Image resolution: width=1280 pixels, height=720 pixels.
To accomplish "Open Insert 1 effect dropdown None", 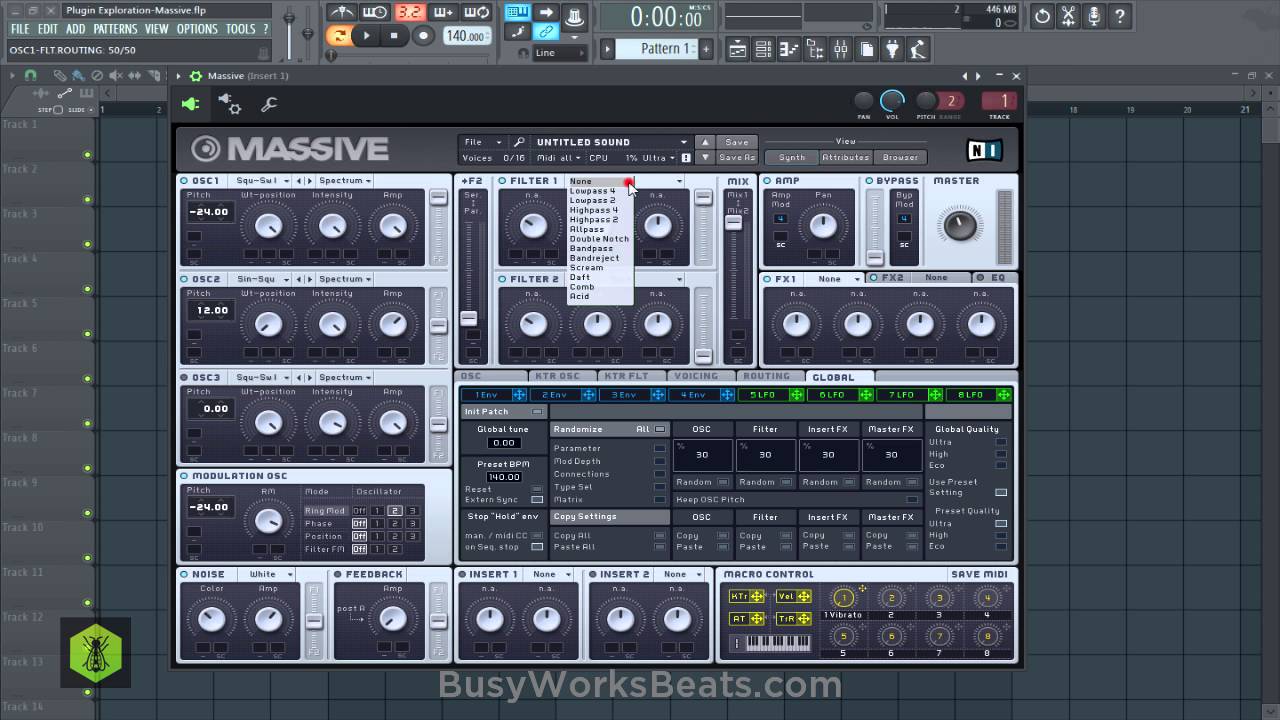I will click(x=551, y=574).
